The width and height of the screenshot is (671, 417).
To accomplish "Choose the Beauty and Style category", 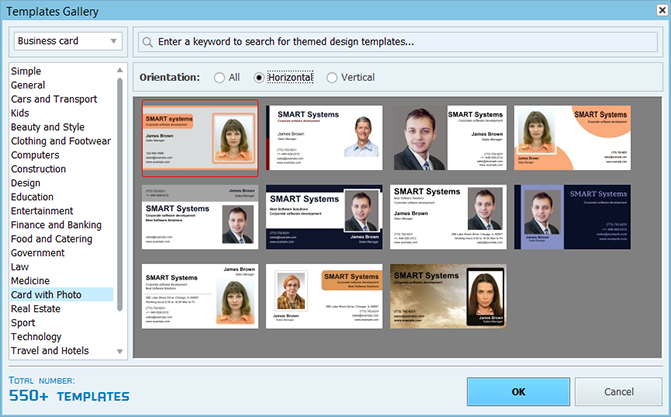I will 48,127.
